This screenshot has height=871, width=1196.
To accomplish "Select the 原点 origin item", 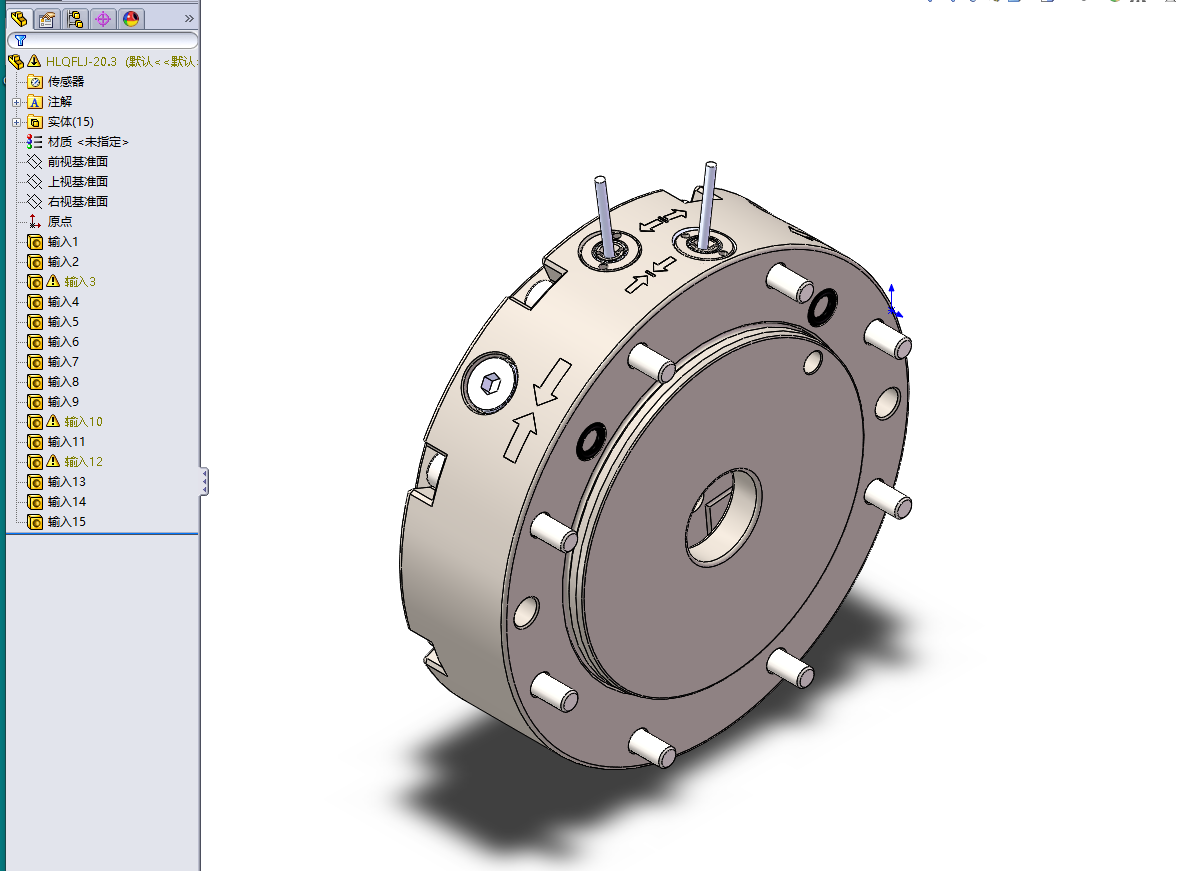I will [59, 221].
